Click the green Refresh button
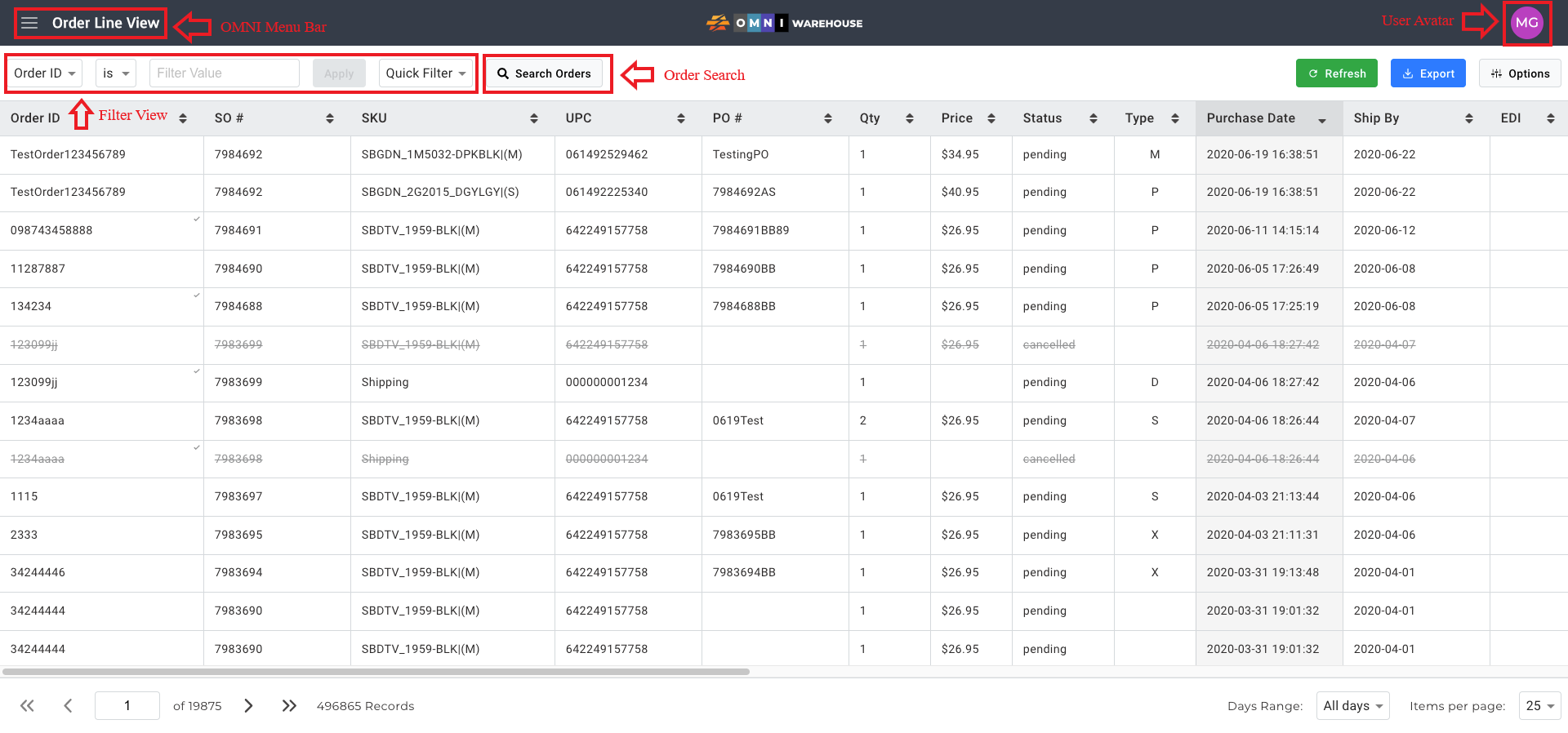This screenshot has height=733, width=1568. tap(1337, 73)
